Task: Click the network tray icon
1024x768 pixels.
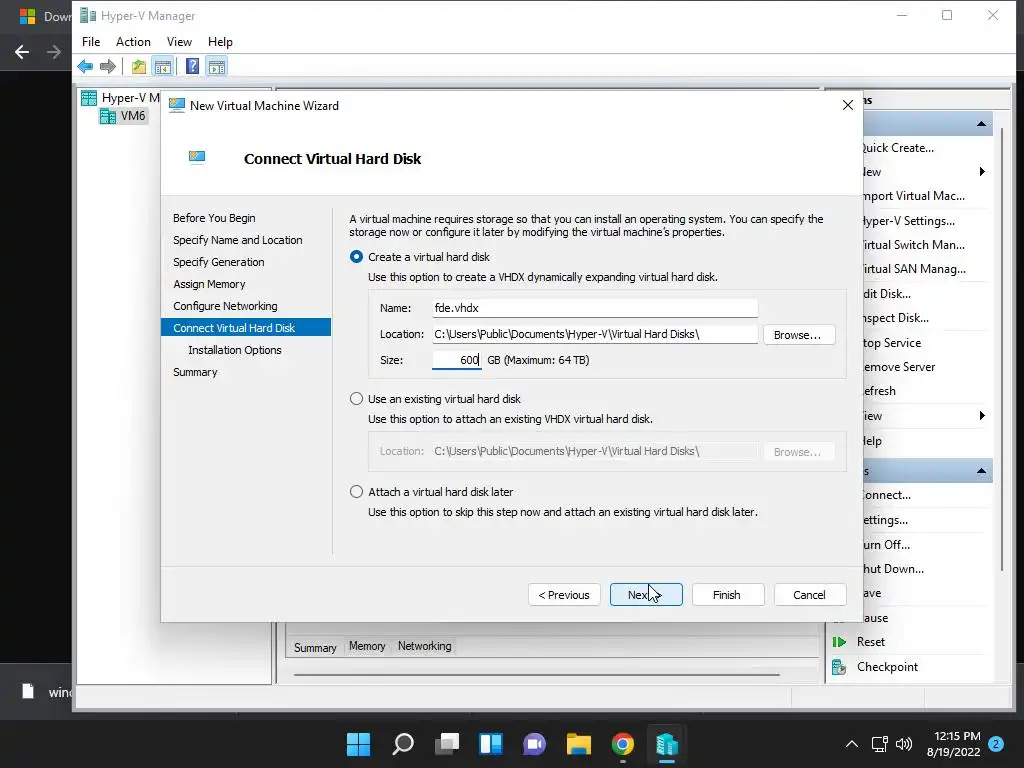Action: coord(879,744)
